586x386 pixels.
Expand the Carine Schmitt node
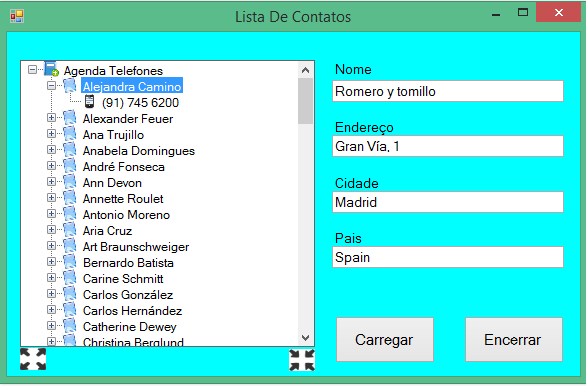52,278
